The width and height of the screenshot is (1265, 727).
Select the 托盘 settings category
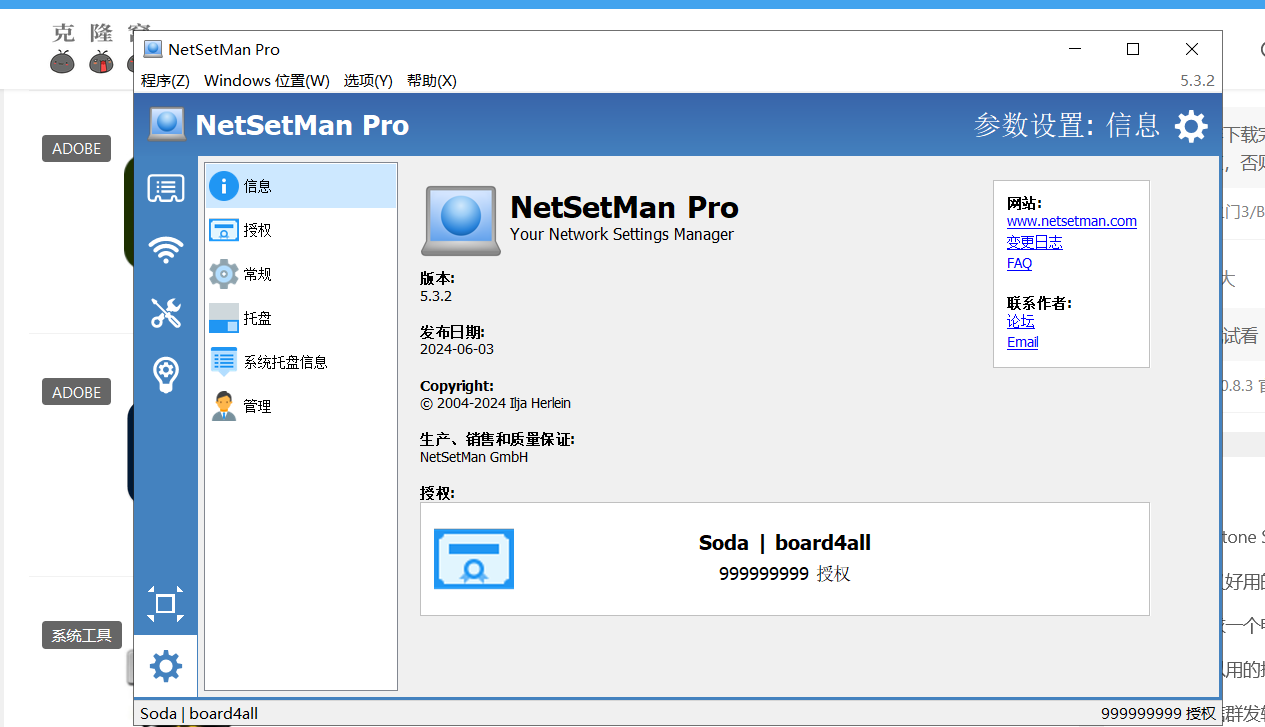[x=301, y=318]
